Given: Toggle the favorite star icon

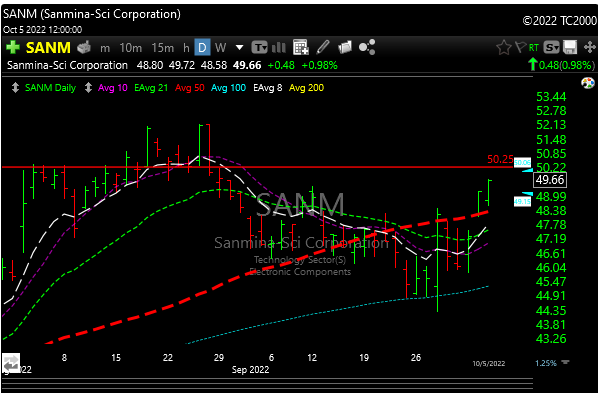Looking at the screenshot, I should point(503,48).
